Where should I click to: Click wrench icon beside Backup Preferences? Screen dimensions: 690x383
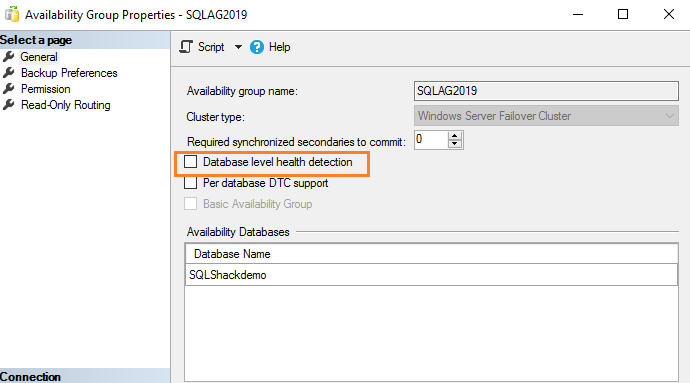[x=8, y=73]
